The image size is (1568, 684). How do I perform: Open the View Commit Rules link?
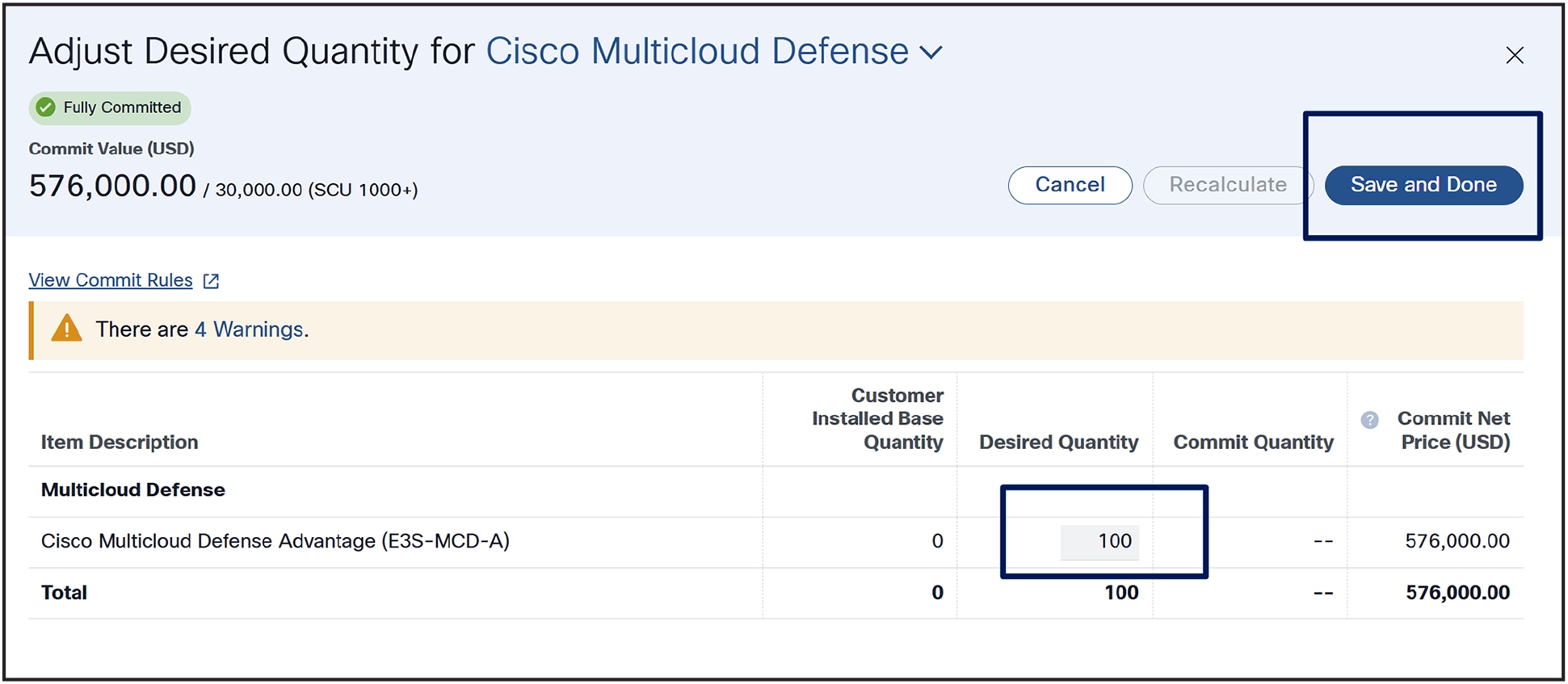coord(111,280)
